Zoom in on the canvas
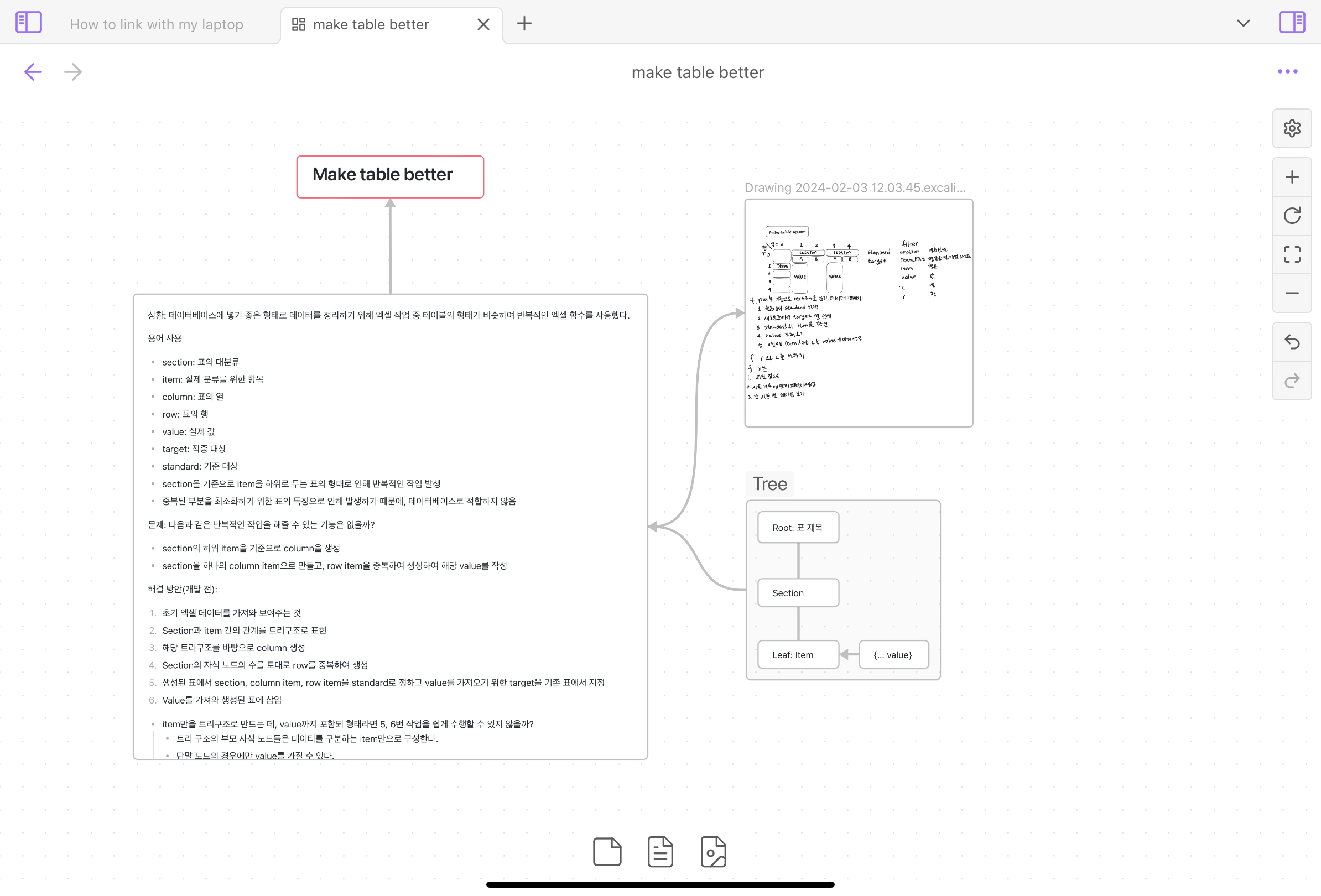The height and width of the screenshot is (896, 1321). coord(1292,178)
